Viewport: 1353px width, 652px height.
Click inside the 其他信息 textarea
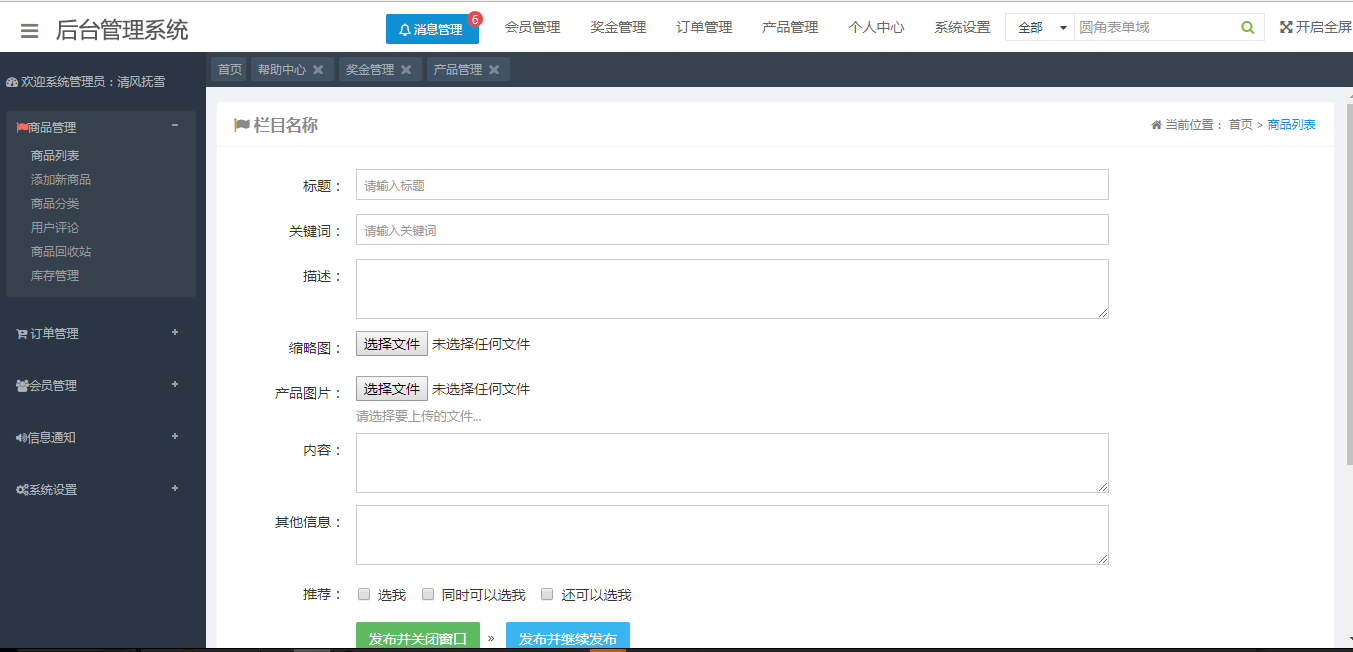pos(732,535)
